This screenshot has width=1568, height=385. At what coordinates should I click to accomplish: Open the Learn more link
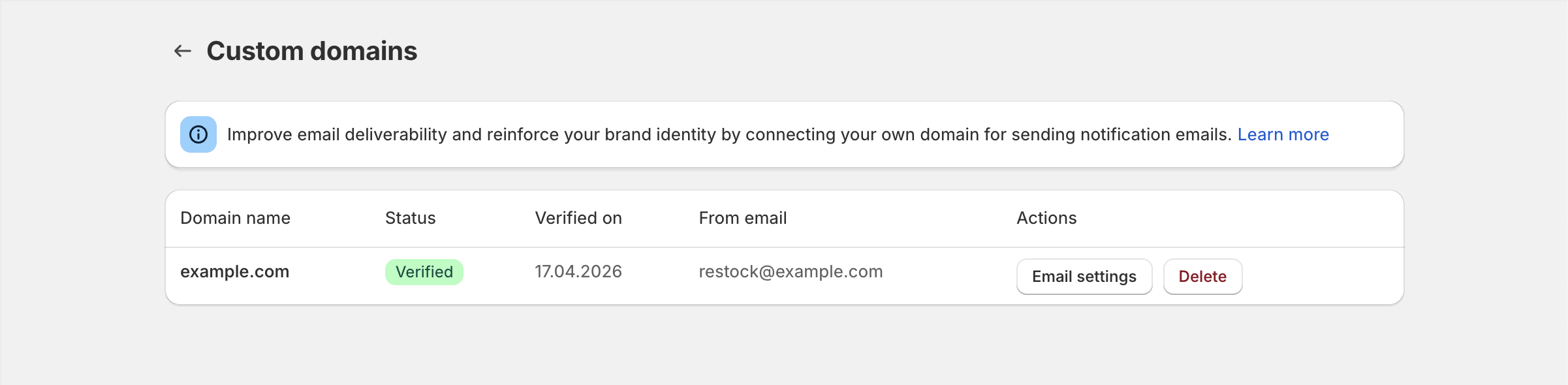click(1283, 134)
